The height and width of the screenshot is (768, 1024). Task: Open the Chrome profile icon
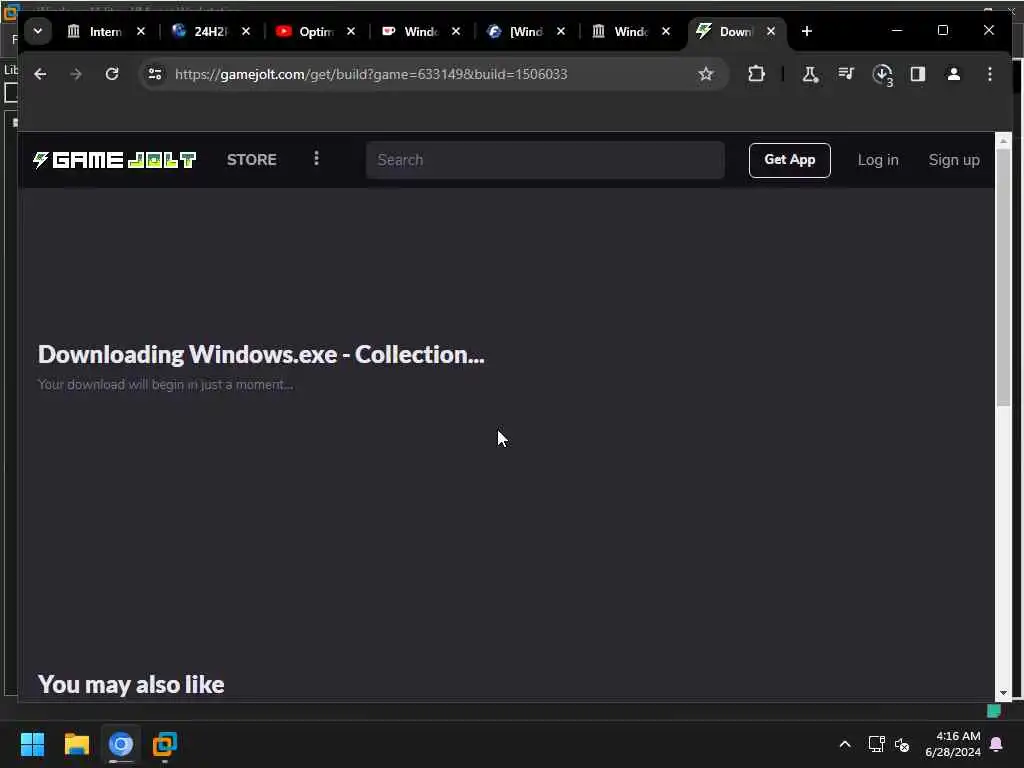(953, 74)
